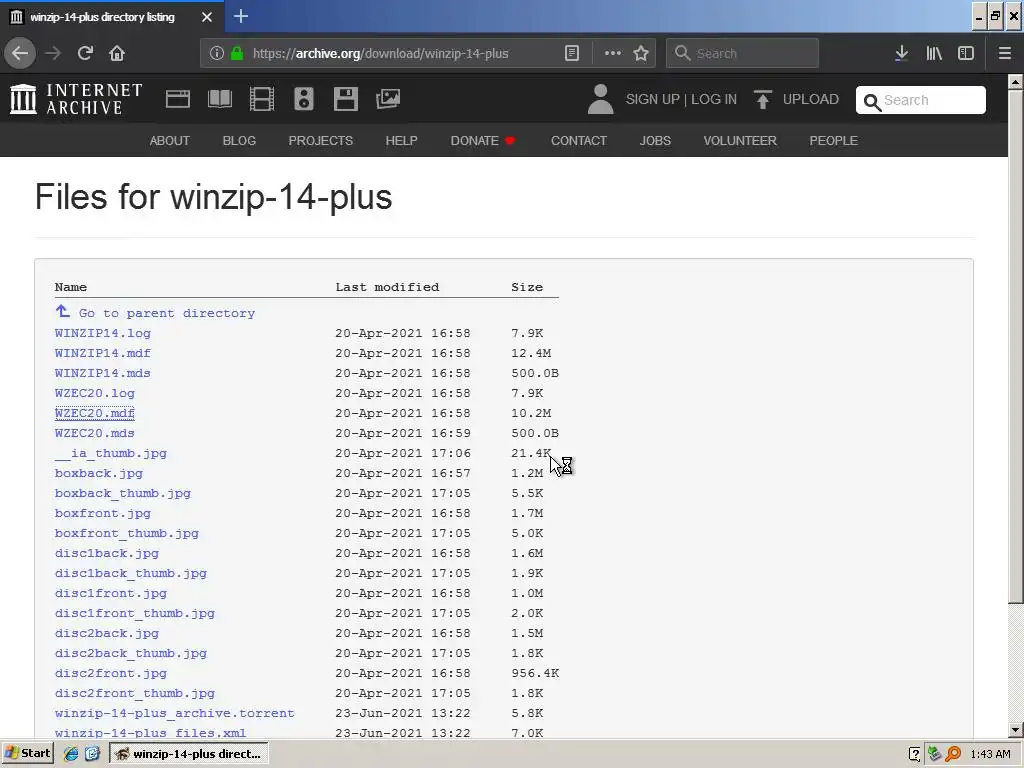
Task: Download WINZIP14.log file
Action: click(103, 333)
